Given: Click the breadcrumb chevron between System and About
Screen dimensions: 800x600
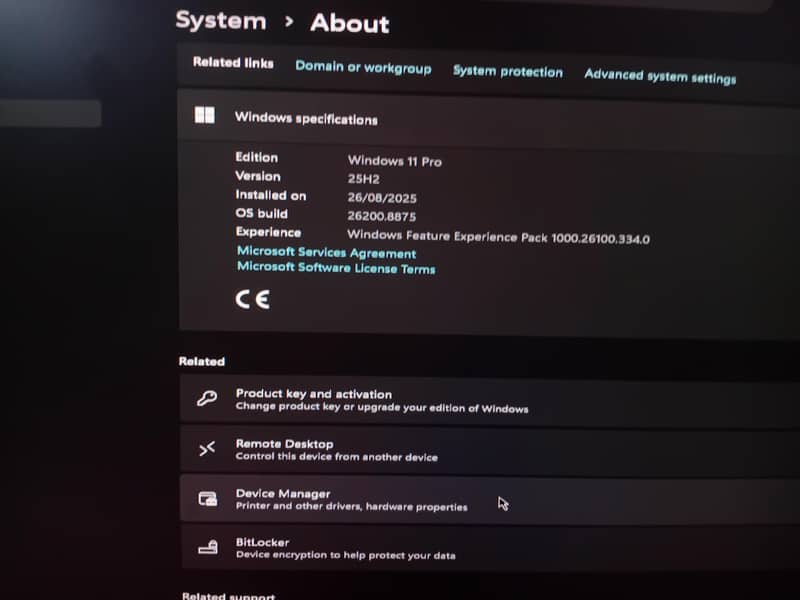Looking at the screenshot, I should point(289,21).
